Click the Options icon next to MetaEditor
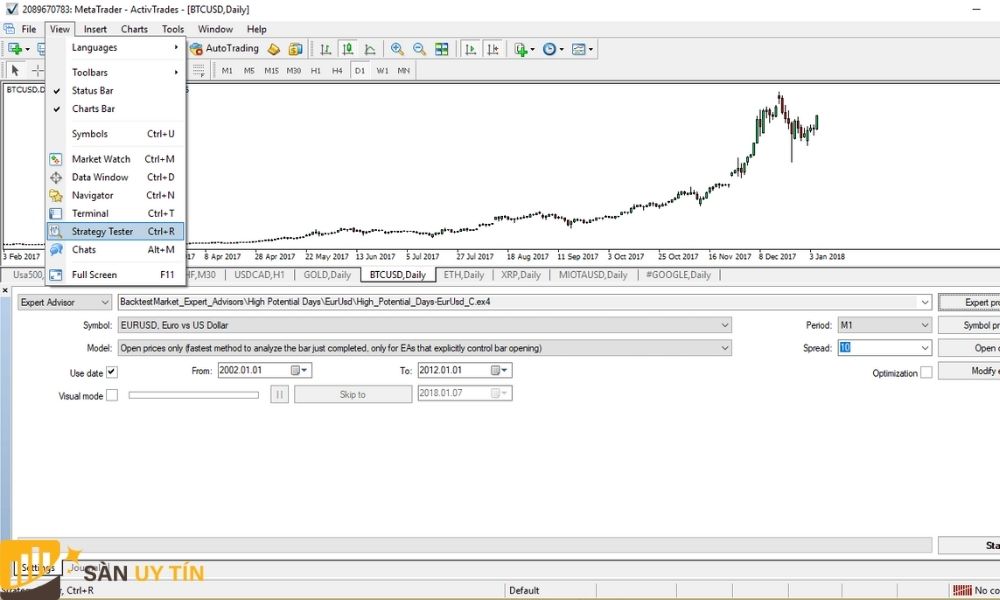 295,49
